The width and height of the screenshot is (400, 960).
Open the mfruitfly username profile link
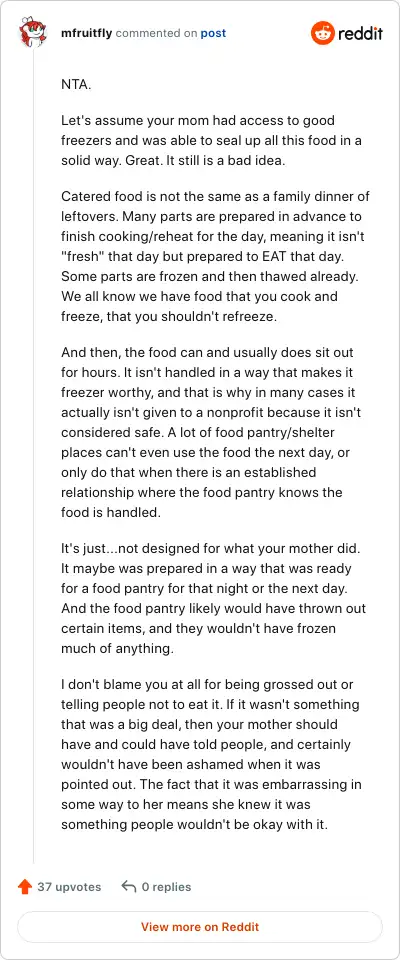(x=86, y=33)
